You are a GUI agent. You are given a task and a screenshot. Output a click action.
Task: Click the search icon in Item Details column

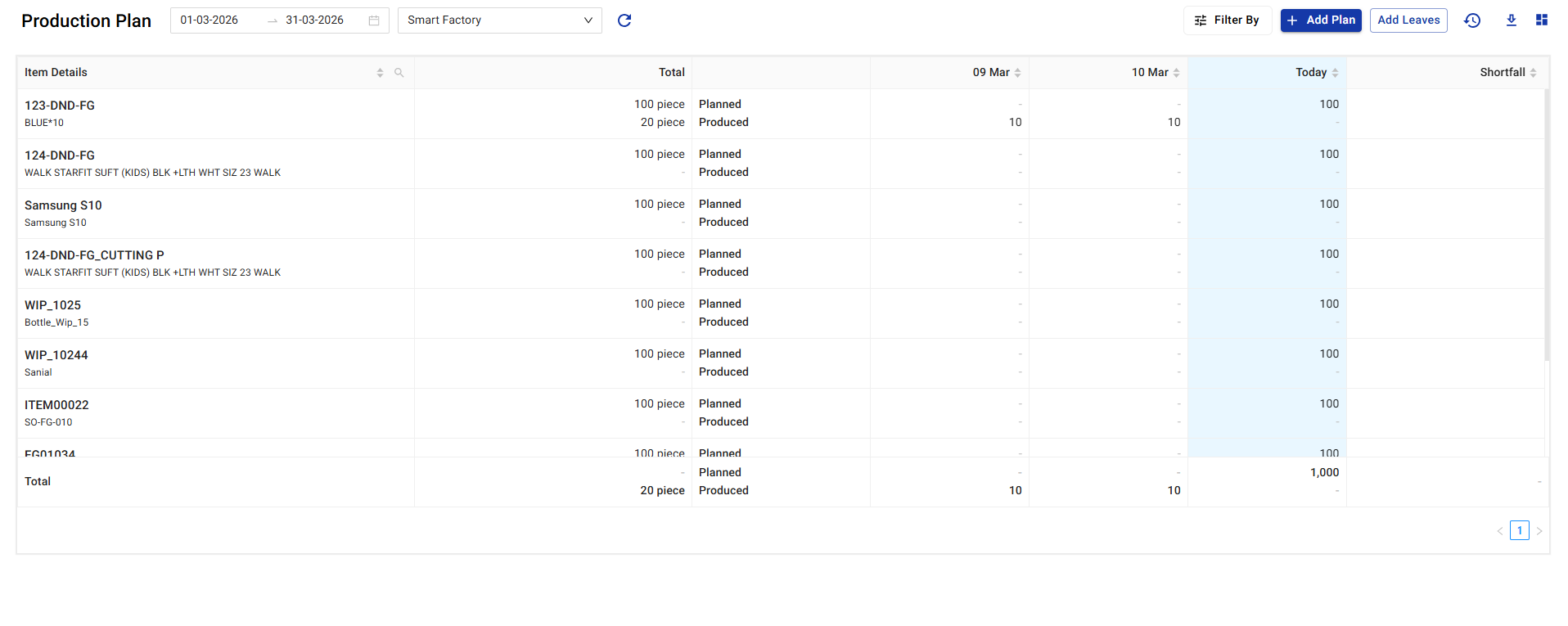(399, 73)
